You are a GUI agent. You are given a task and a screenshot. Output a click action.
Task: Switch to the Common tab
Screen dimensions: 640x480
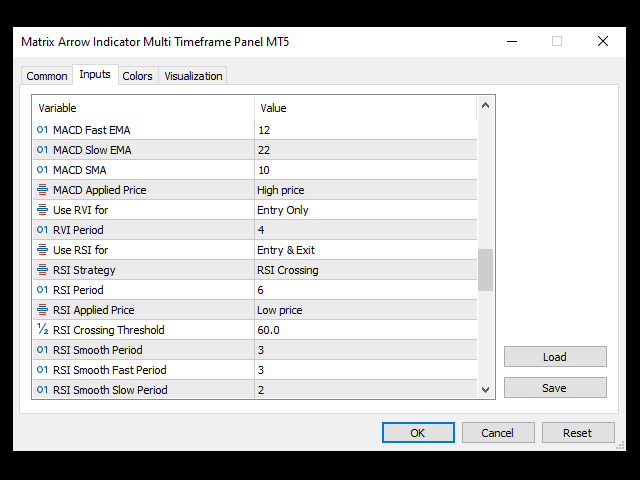tap(47, 76)
